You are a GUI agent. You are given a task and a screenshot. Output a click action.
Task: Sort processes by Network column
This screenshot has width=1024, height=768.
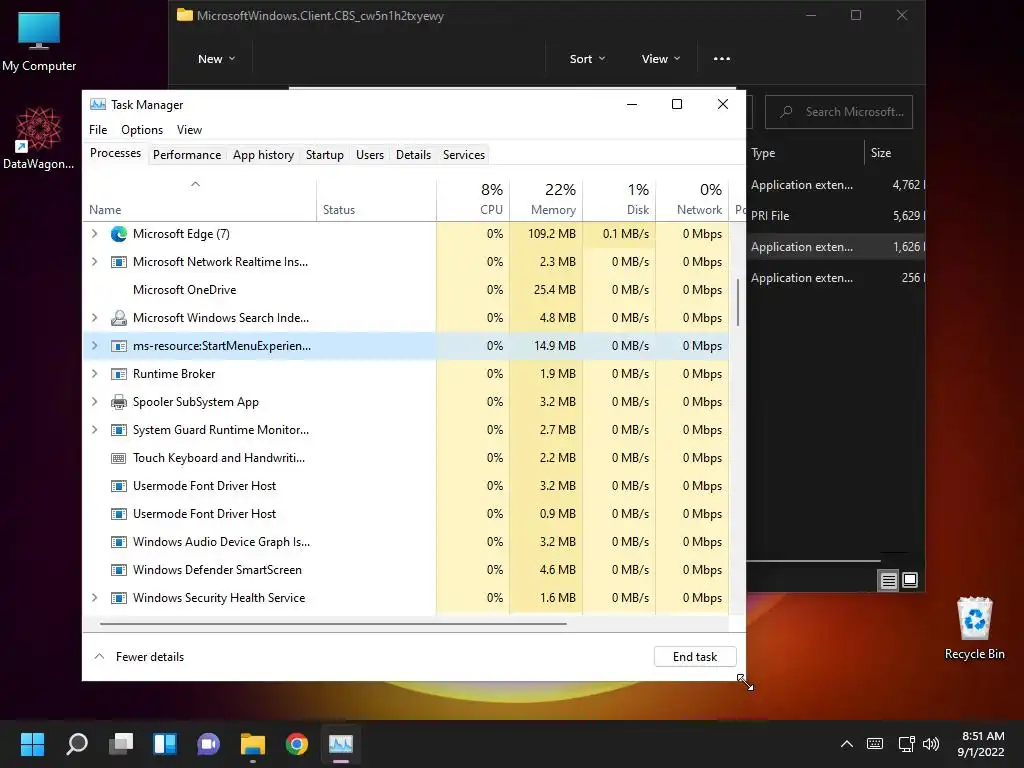[x=693, y=199]
